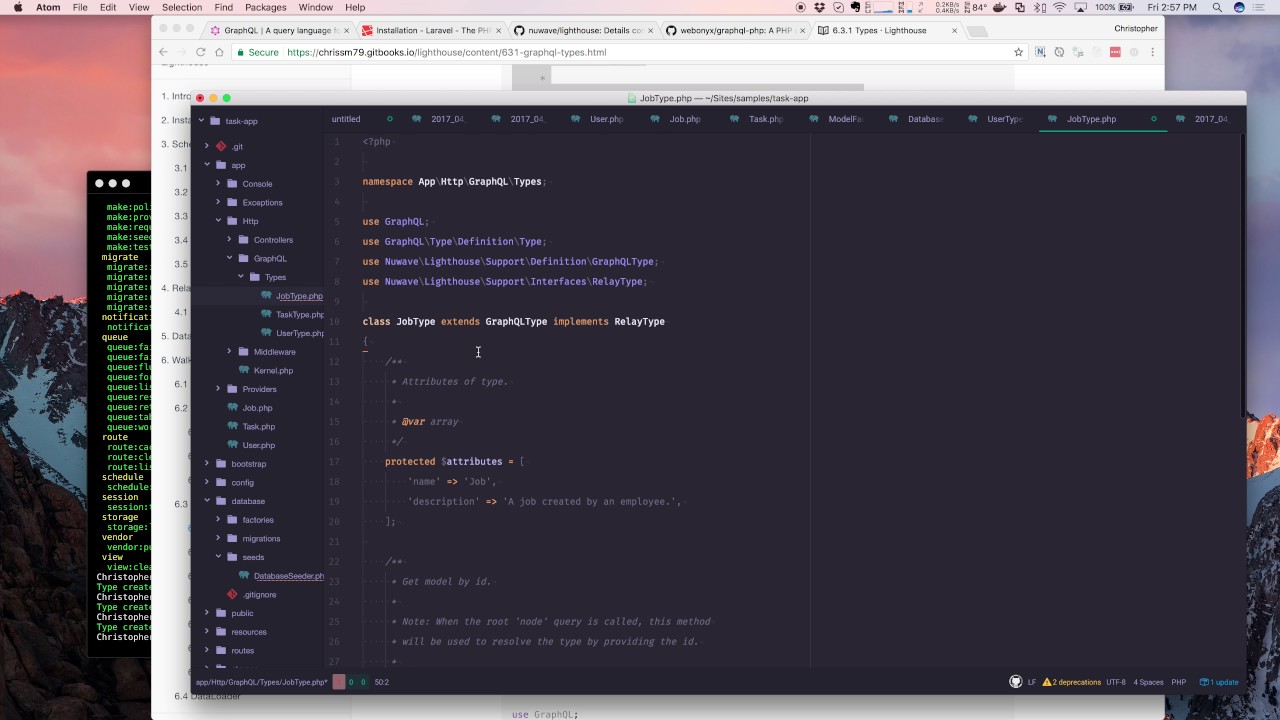The height and width of the screenshot is (720, 1280).
Task: Click the GitHub icon in Atom status bar
Action: tap(1016, 682)
